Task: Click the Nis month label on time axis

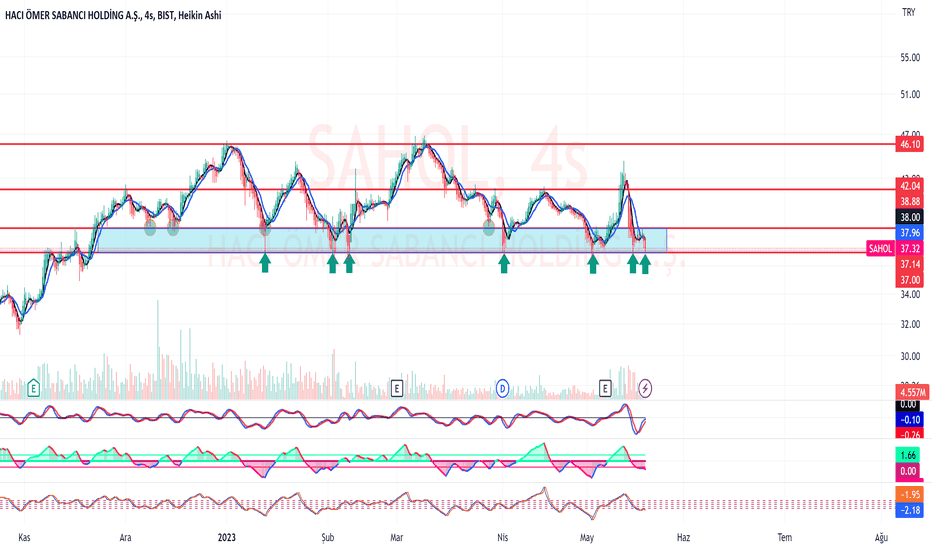Action: coord(503,538)
